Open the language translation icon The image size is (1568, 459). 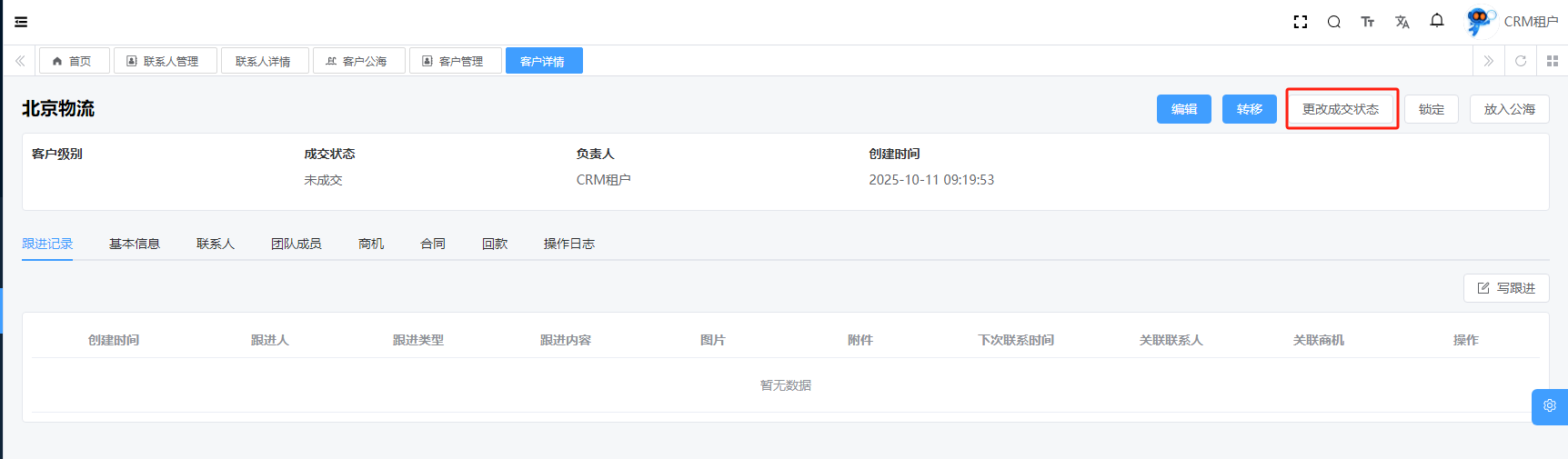[1402, 22]
